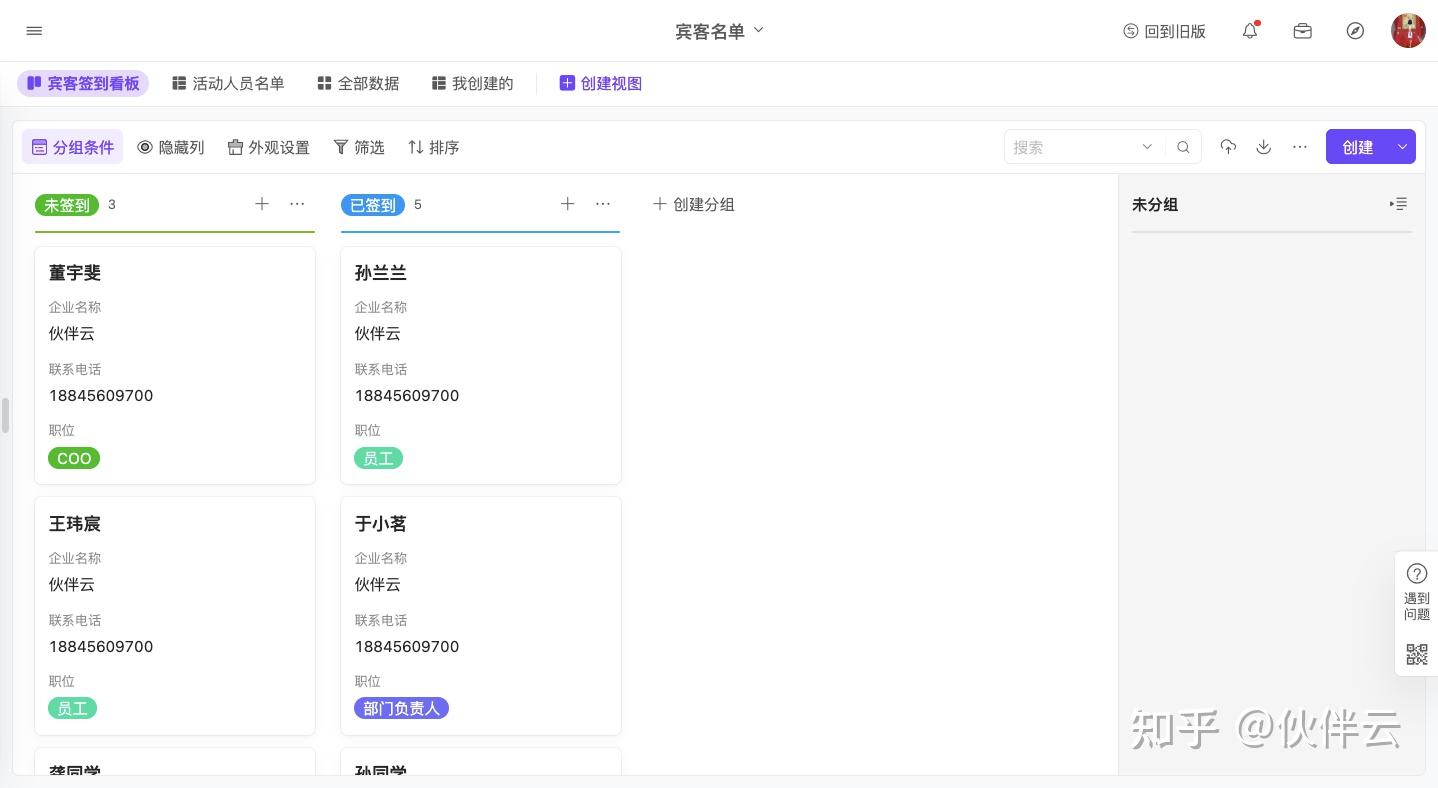Viewport: 1438px width, 788px height.
Task: Click the 搜索 input field
Action: [1070, 147]
